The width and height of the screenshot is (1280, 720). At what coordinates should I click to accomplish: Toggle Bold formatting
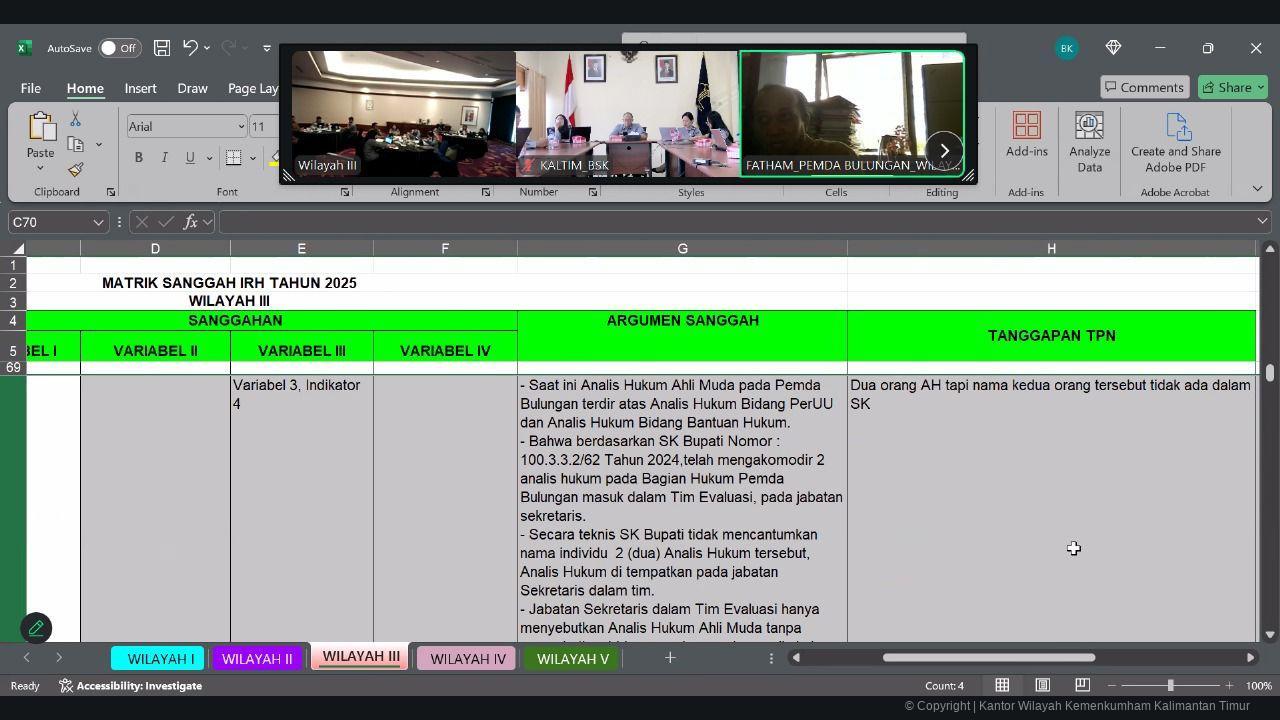139,157
